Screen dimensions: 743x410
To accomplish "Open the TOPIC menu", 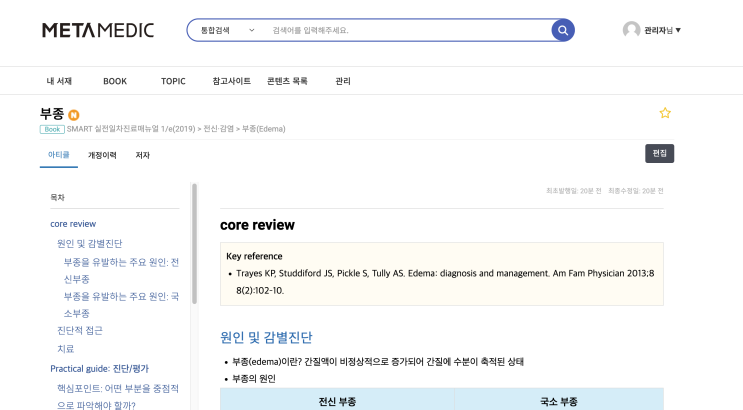I will [x=173, y=81].
